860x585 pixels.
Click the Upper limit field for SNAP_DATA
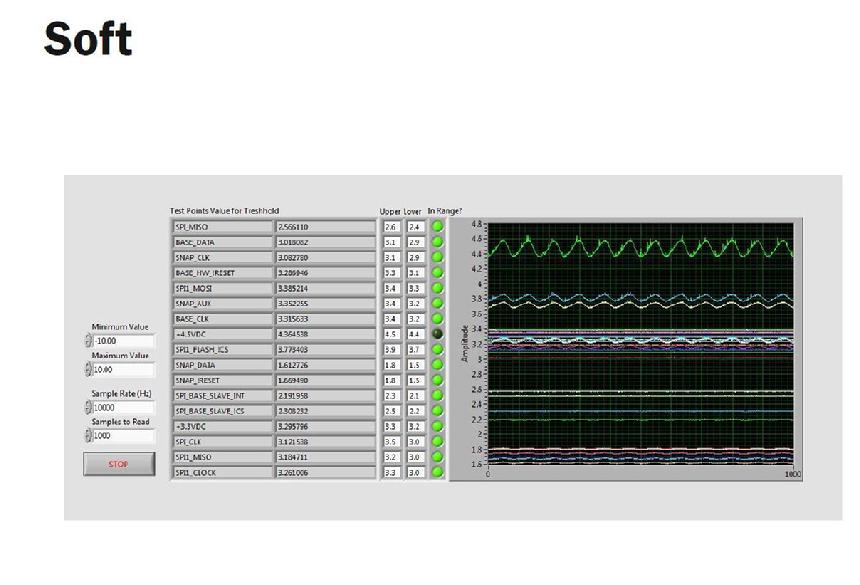(391, 365)
